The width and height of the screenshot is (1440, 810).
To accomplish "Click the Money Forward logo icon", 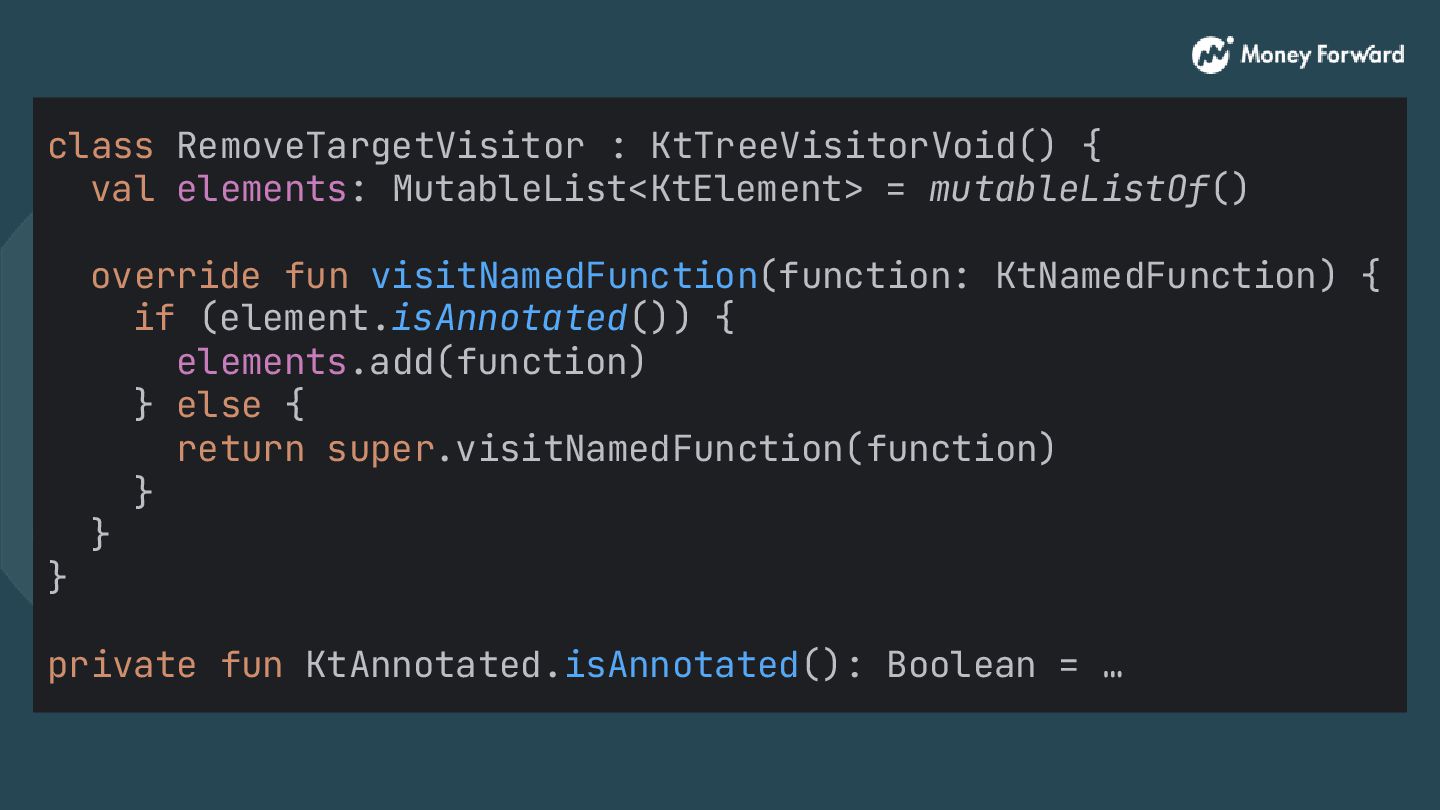I will [x=1211, y=54].
